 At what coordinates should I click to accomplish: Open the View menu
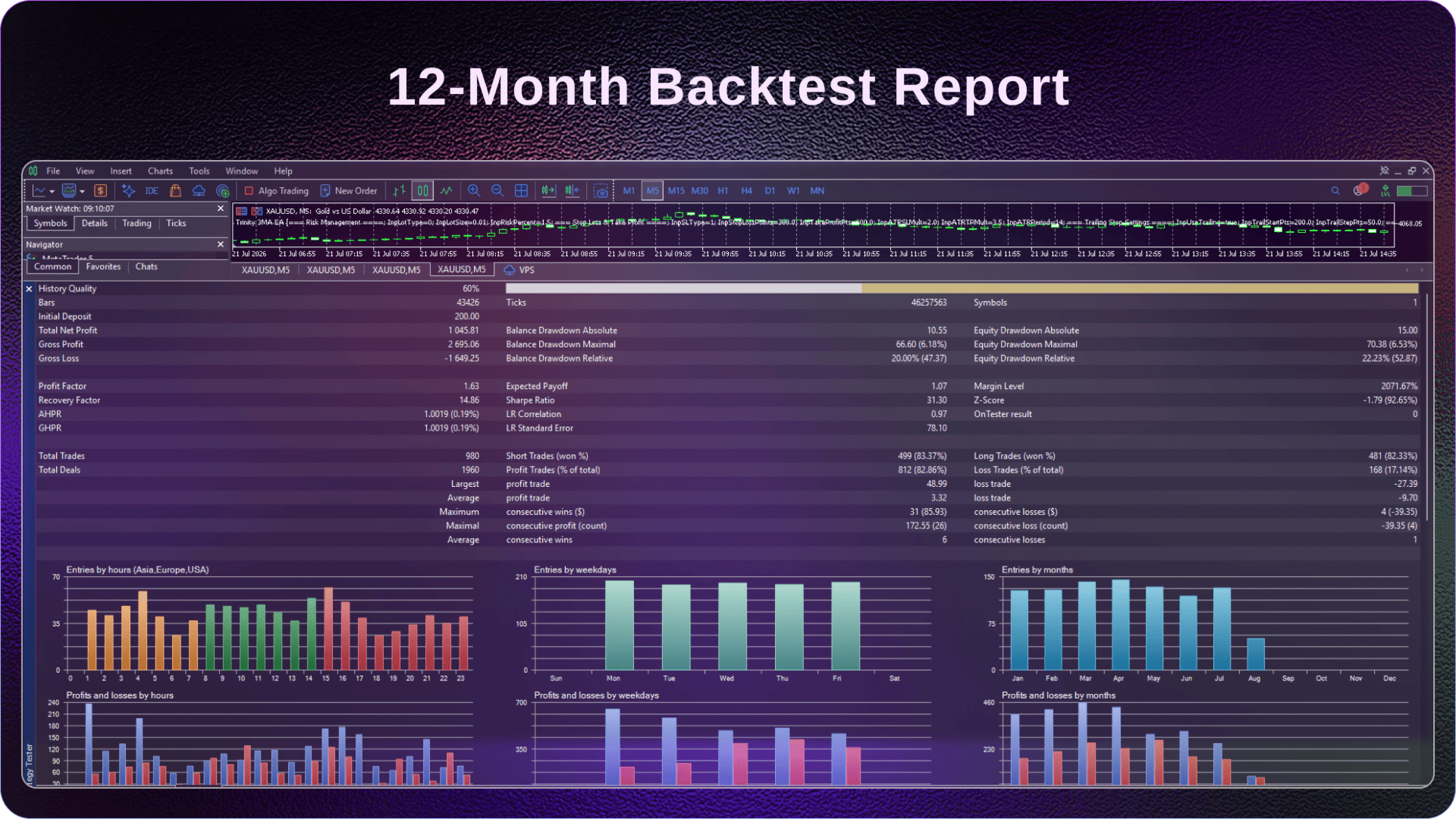(x=85, y=171)
